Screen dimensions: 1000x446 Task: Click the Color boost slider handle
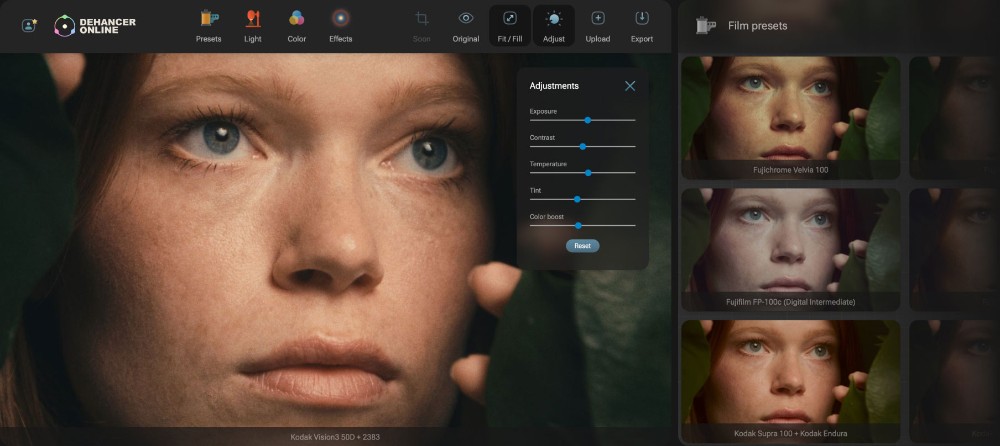tap(578, 225)
